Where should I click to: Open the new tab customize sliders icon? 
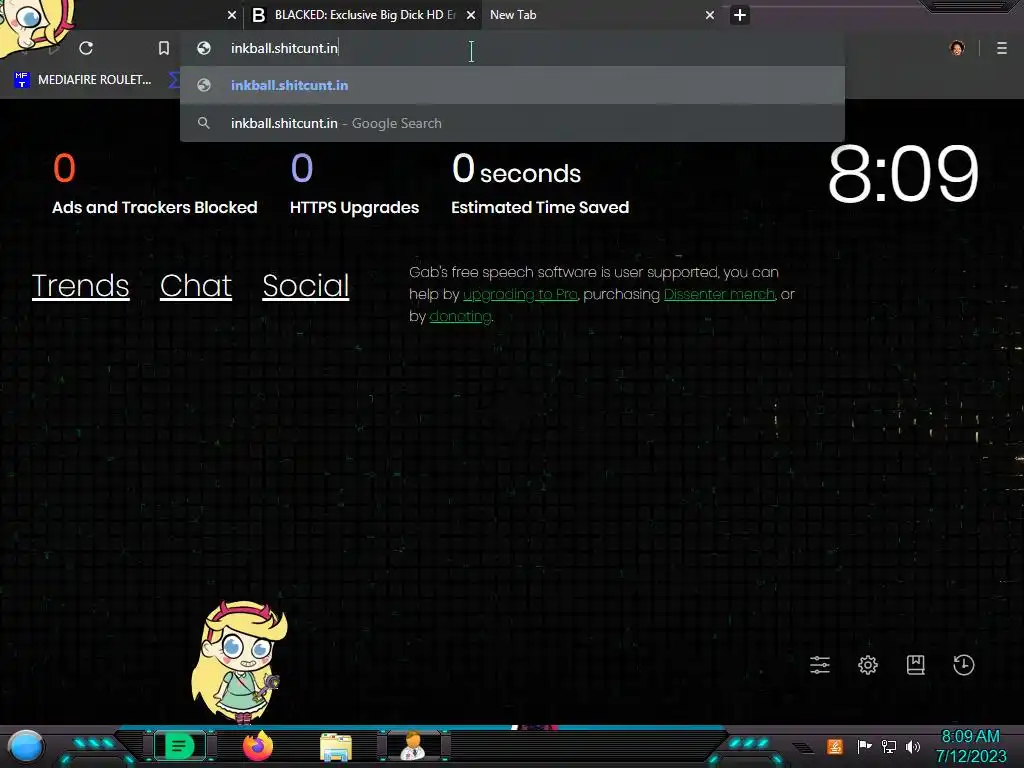[820, 665]
